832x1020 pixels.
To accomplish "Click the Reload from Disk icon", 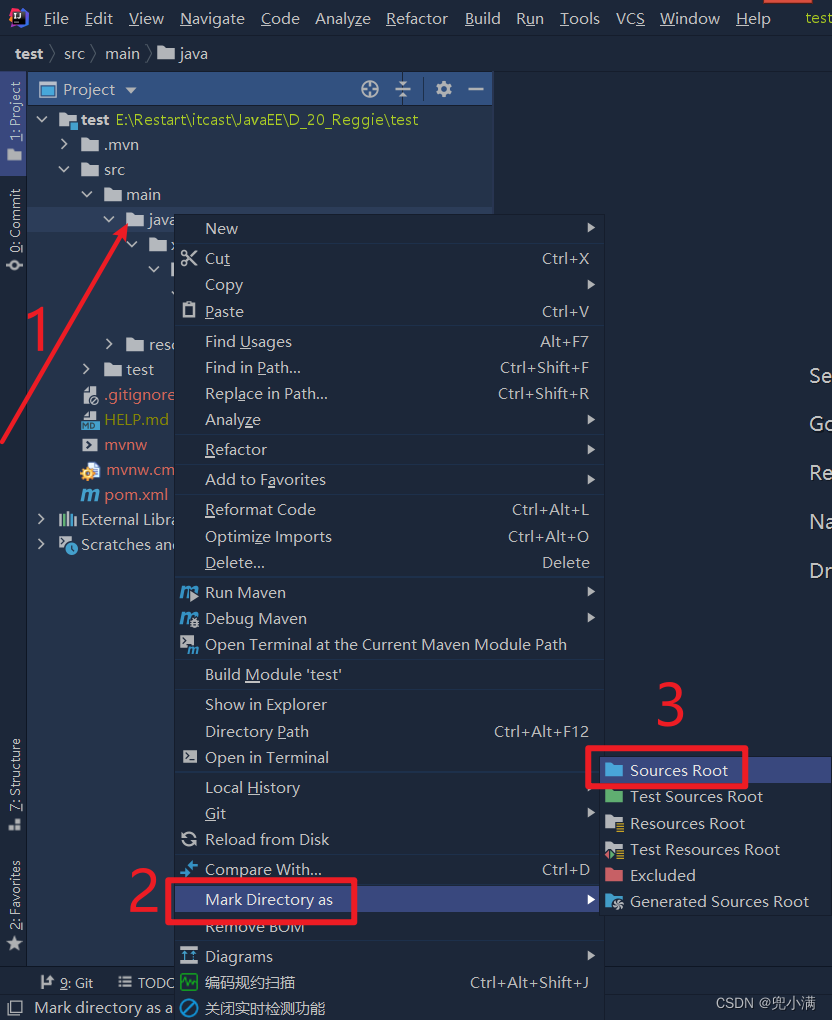I will point(189,839).
